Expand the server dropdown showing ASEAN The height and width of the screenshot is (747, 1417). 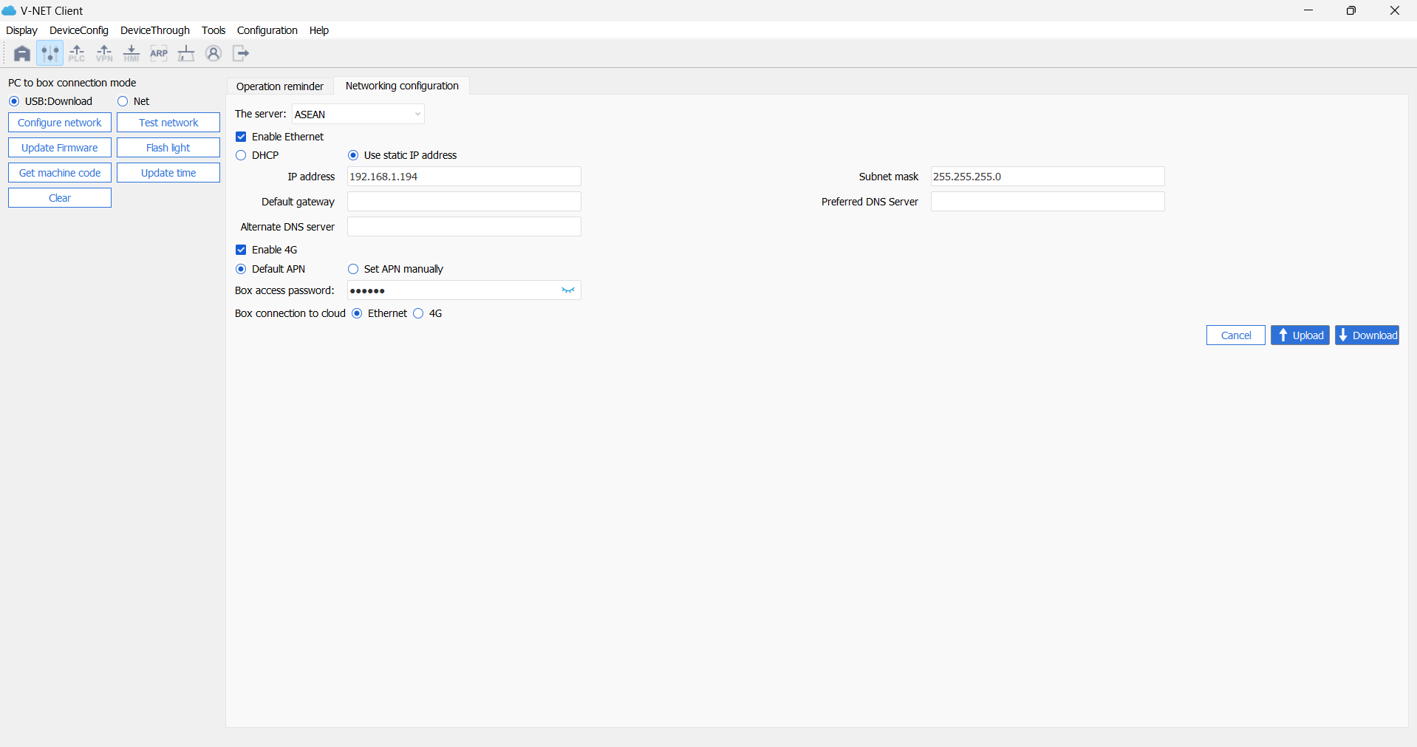click(x=358, y=115)
